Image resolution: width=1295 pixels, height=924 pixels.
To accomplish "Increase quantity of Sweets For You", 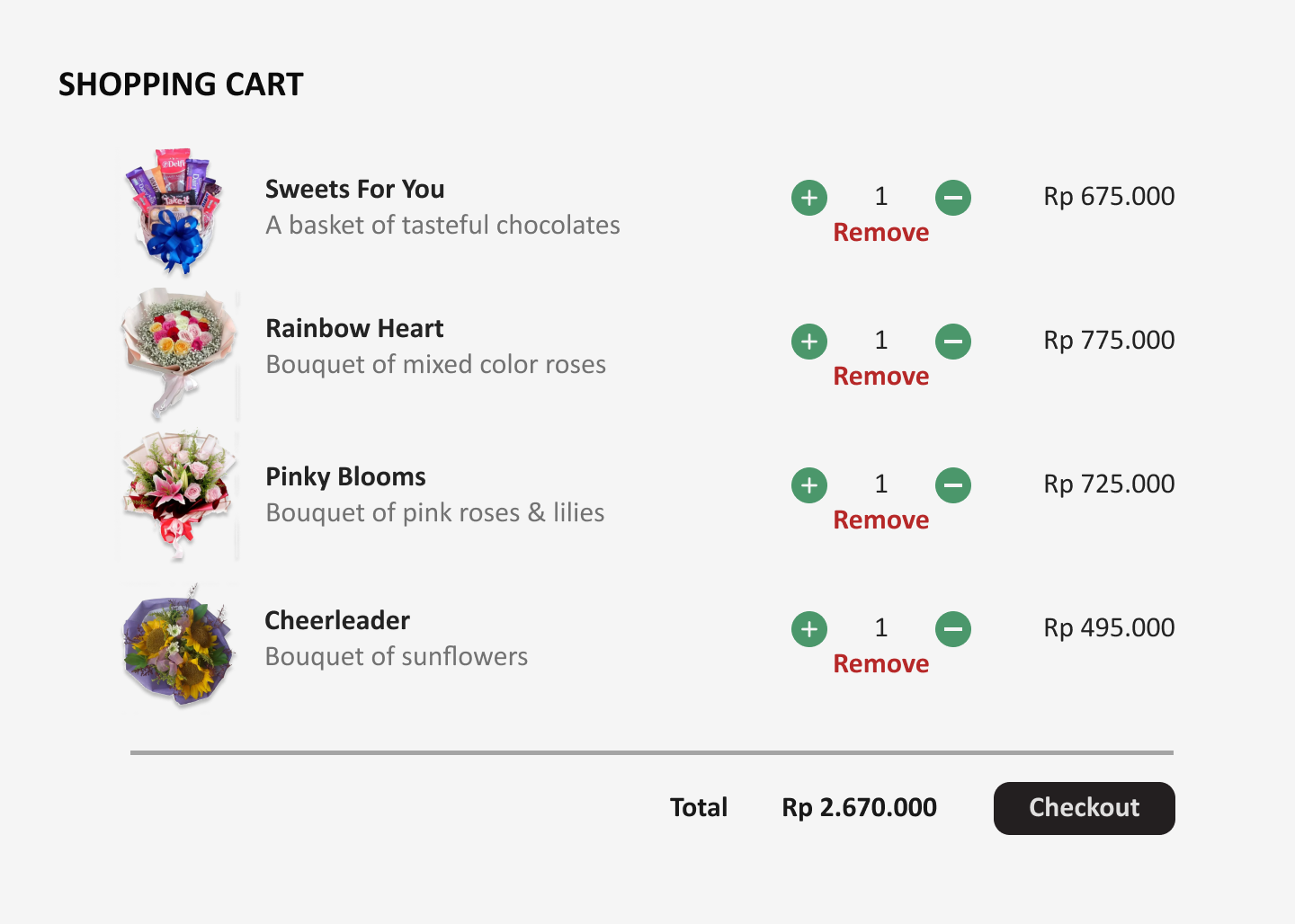I will click(x=809, y=198).
